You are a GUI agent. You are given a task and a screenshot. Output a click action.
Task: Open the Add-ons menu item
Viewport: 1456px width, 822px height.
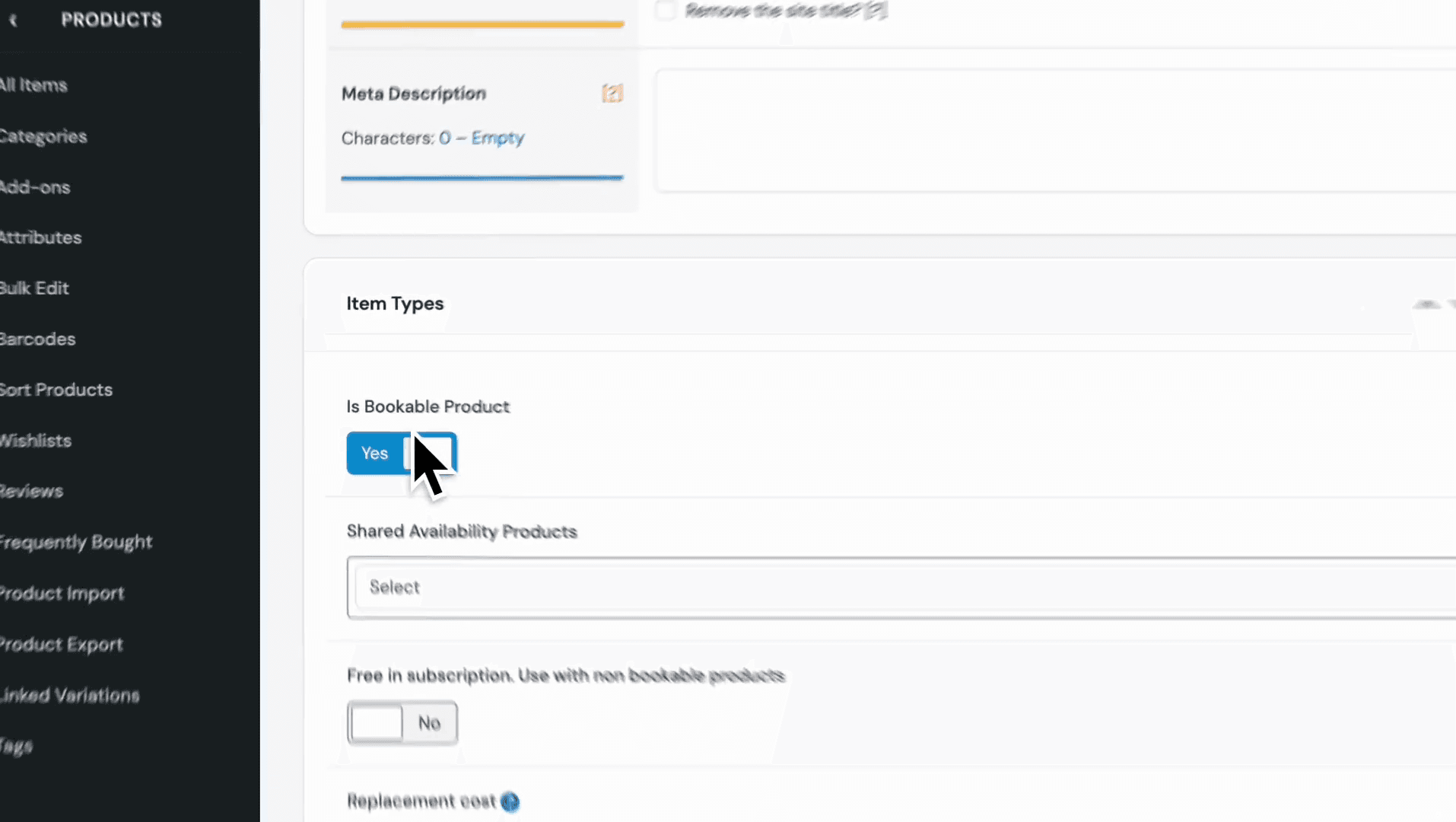coord(35,187)
